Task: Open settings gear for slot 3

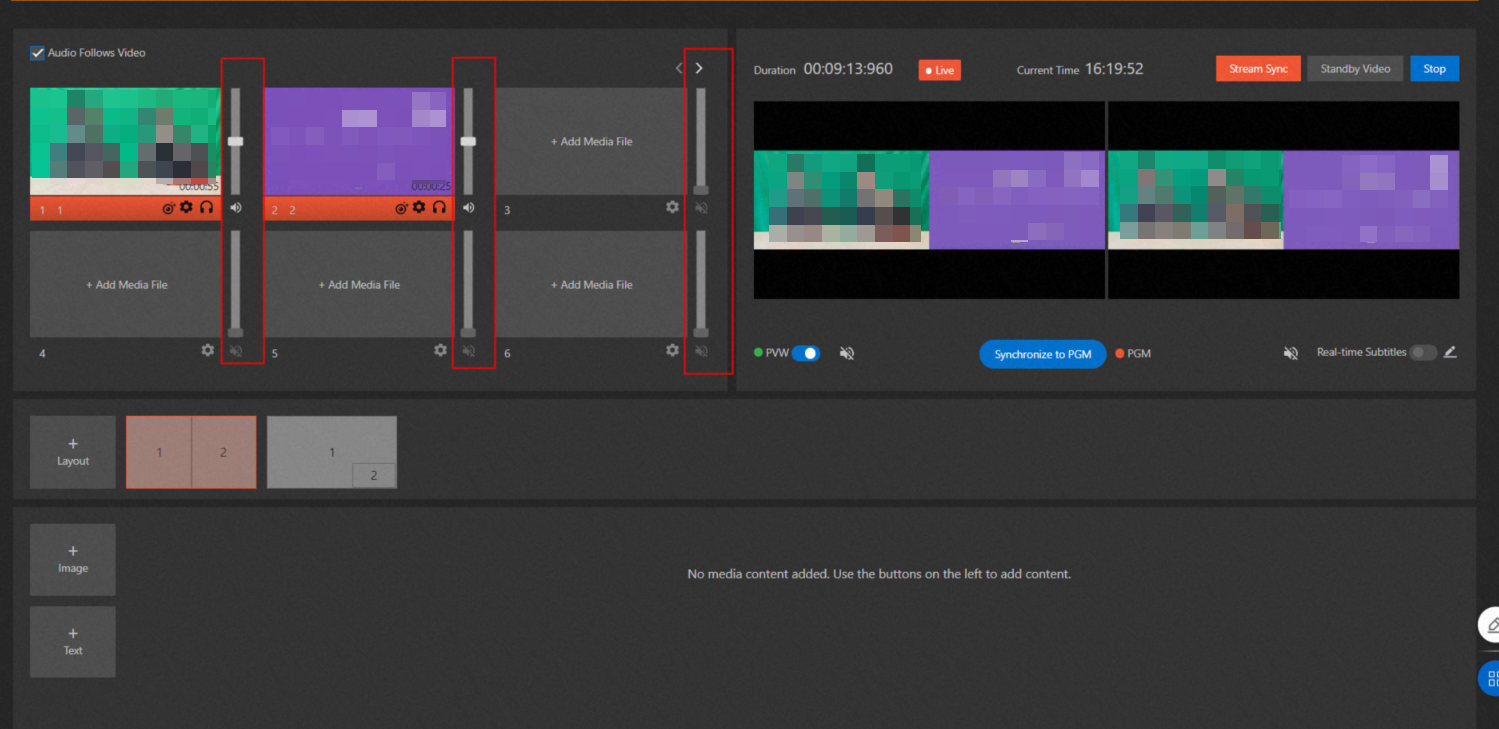Action: click(672, 207)
